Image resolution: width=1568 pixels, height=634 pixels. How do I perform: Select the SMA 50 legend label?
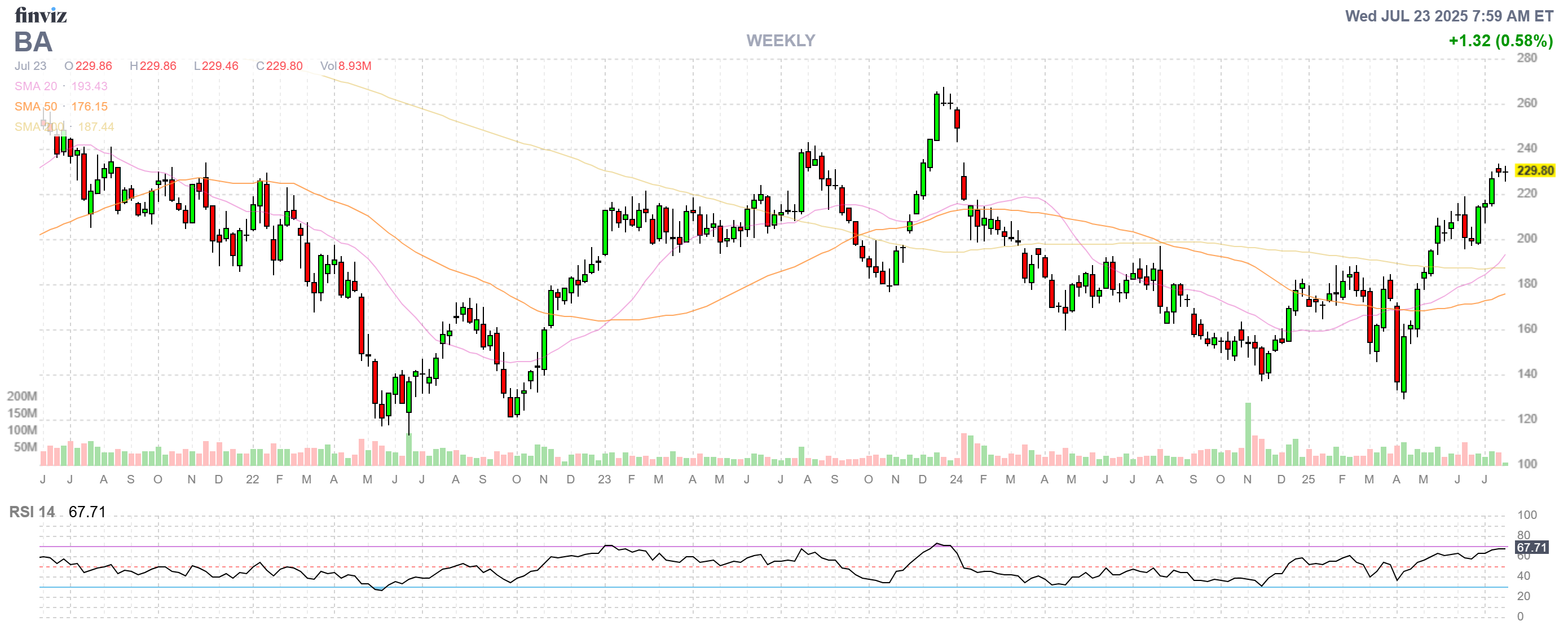coord(36,107)
